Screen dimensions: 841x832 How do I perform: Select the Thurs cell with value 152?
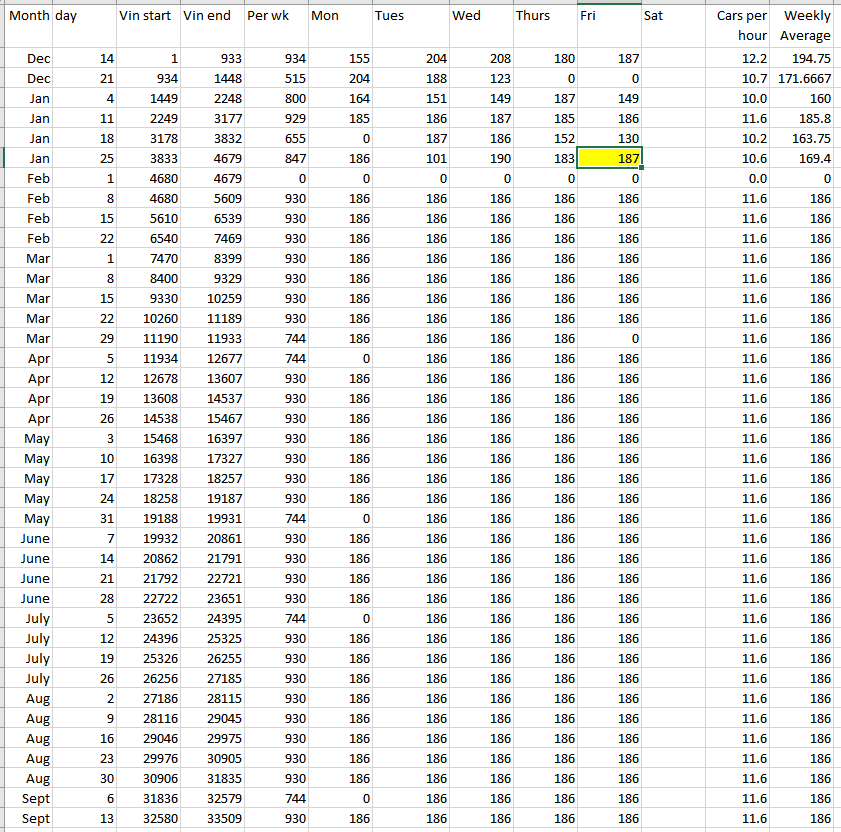546,138
